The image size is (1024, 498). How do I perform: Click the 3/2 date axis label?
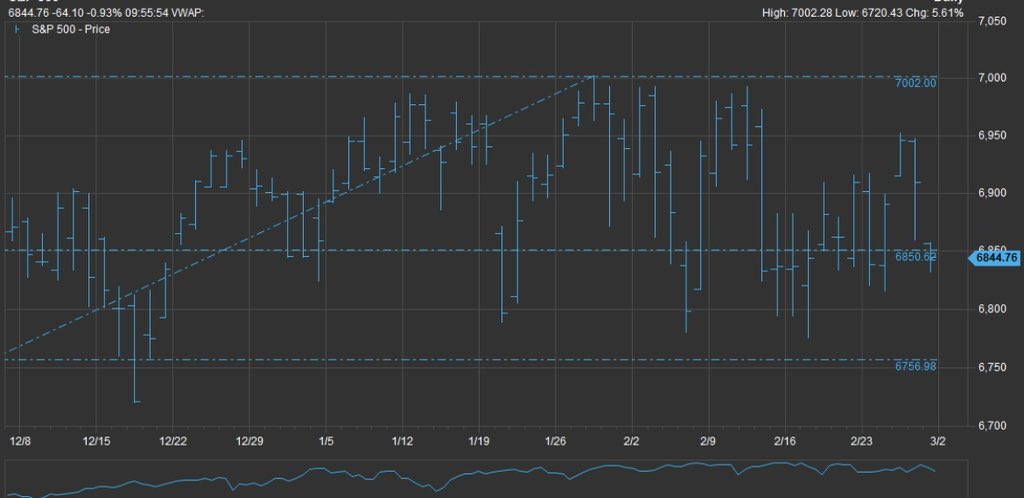[938, 441]
